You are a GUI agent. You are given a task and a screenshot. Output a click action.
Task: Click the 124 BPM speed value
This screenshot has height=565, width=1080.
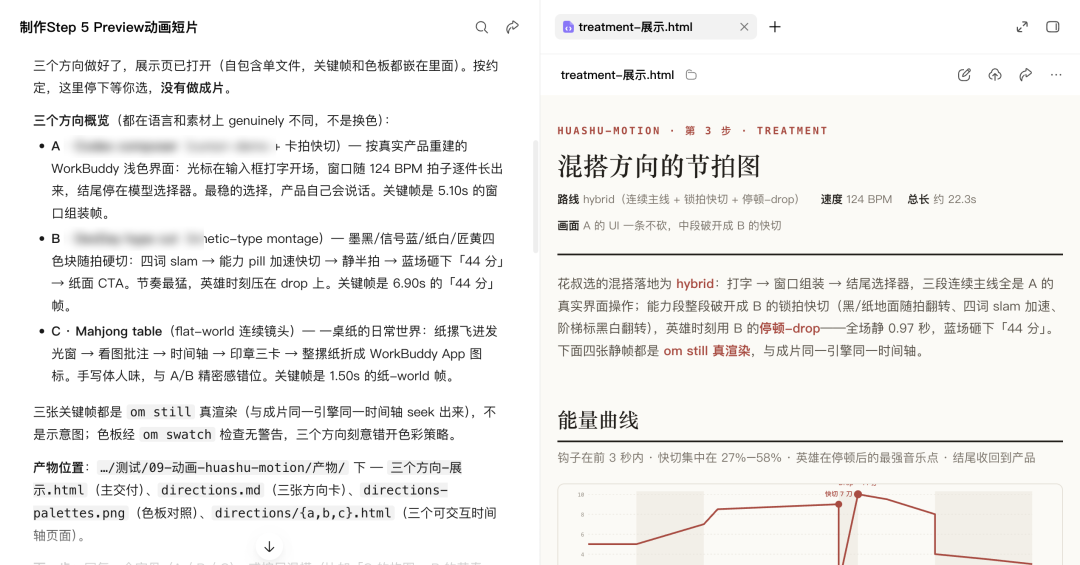coord(869,199)
